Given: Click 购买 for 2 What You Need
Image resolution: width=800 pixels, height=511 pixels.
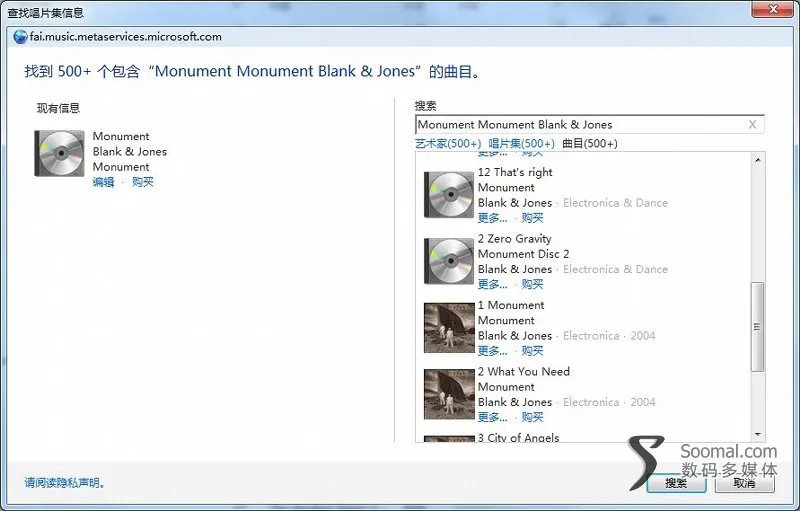Looking at the screenshot, I should tap(532, 417).
